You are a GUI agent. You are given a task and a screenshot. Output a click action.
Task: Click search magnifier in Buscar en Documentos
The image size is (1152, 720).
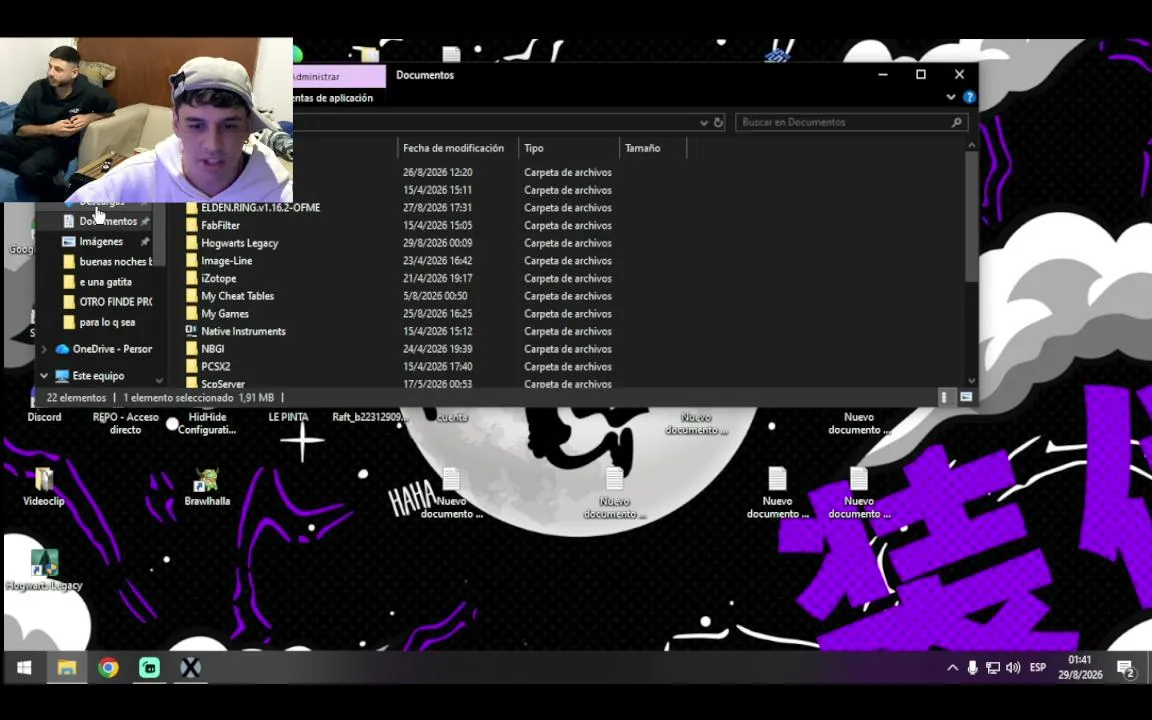[x=956, y=122]
